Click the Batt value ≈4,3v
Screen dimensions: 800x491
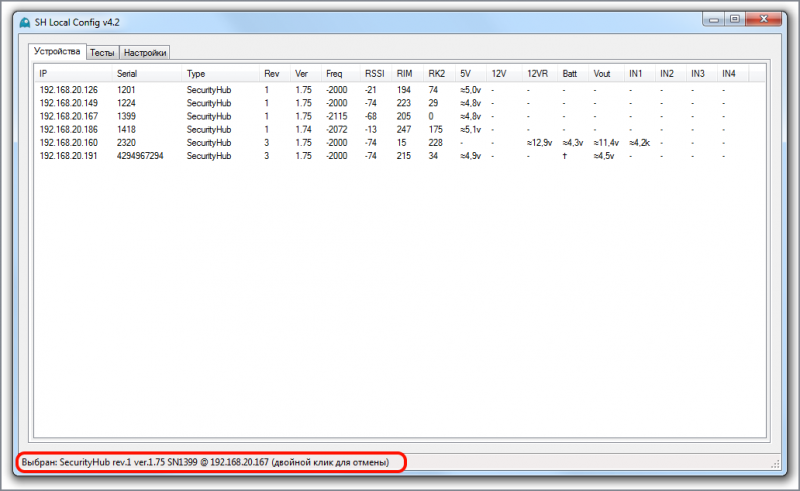click(x=573, y=143)
